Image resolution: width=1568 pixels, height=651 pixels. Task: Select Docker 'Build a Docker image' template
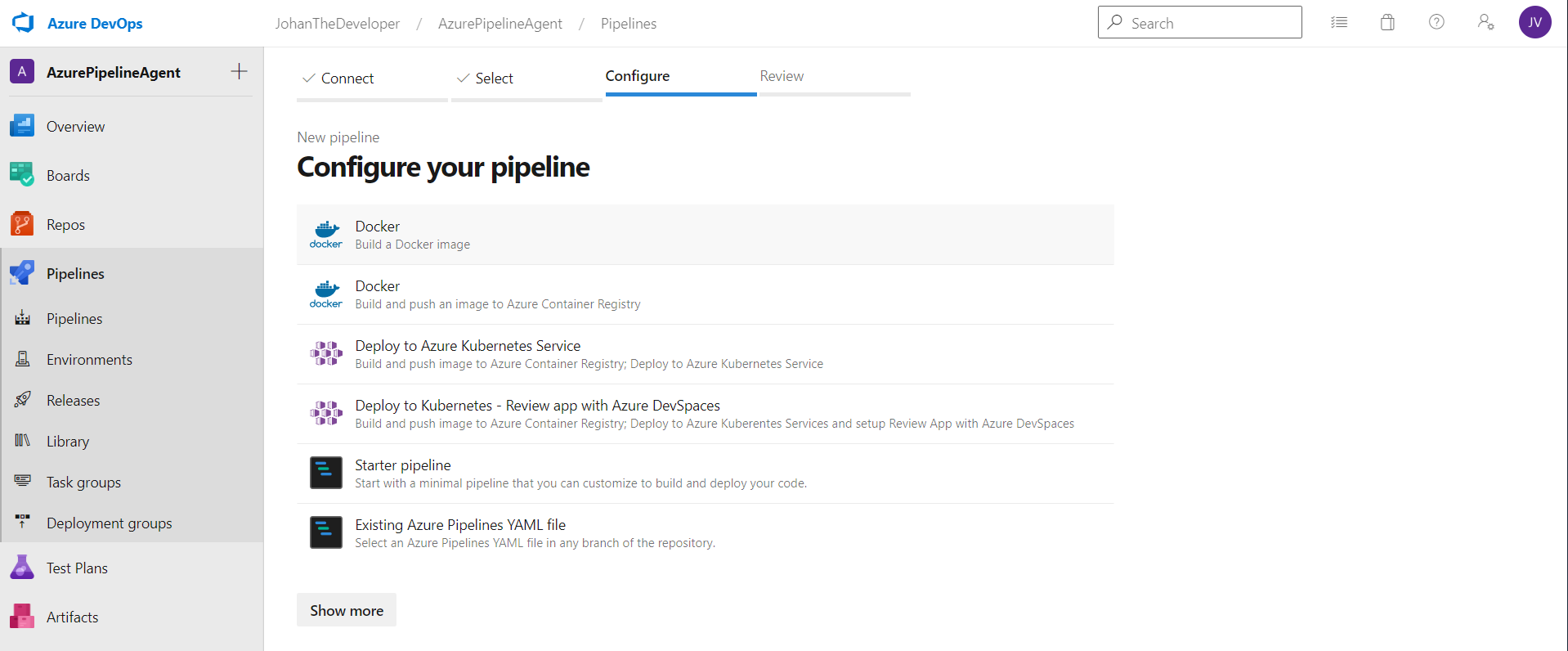click(705, 235)
